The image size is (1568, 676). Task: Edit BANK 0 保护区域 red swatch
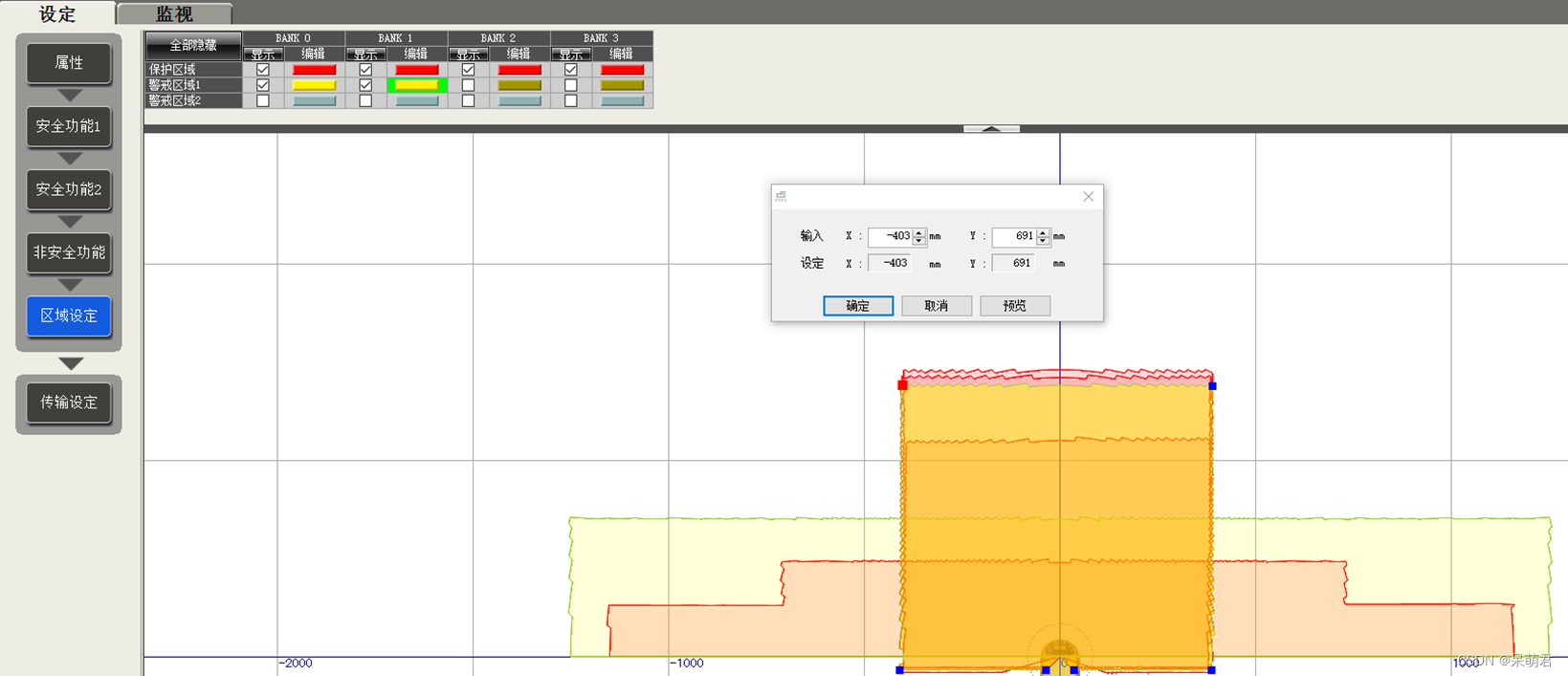pyautogui.click(x=314, y=70)
